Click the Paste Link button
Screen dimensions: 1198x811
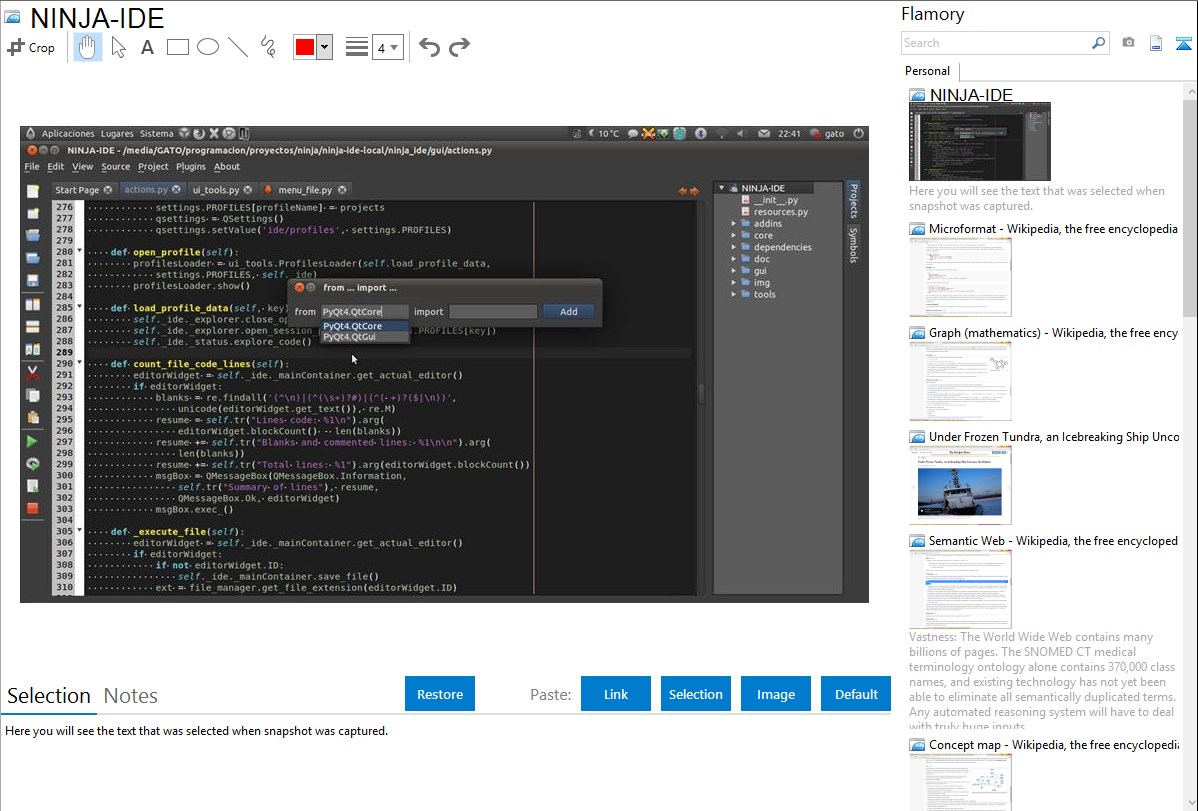(616, 694)
